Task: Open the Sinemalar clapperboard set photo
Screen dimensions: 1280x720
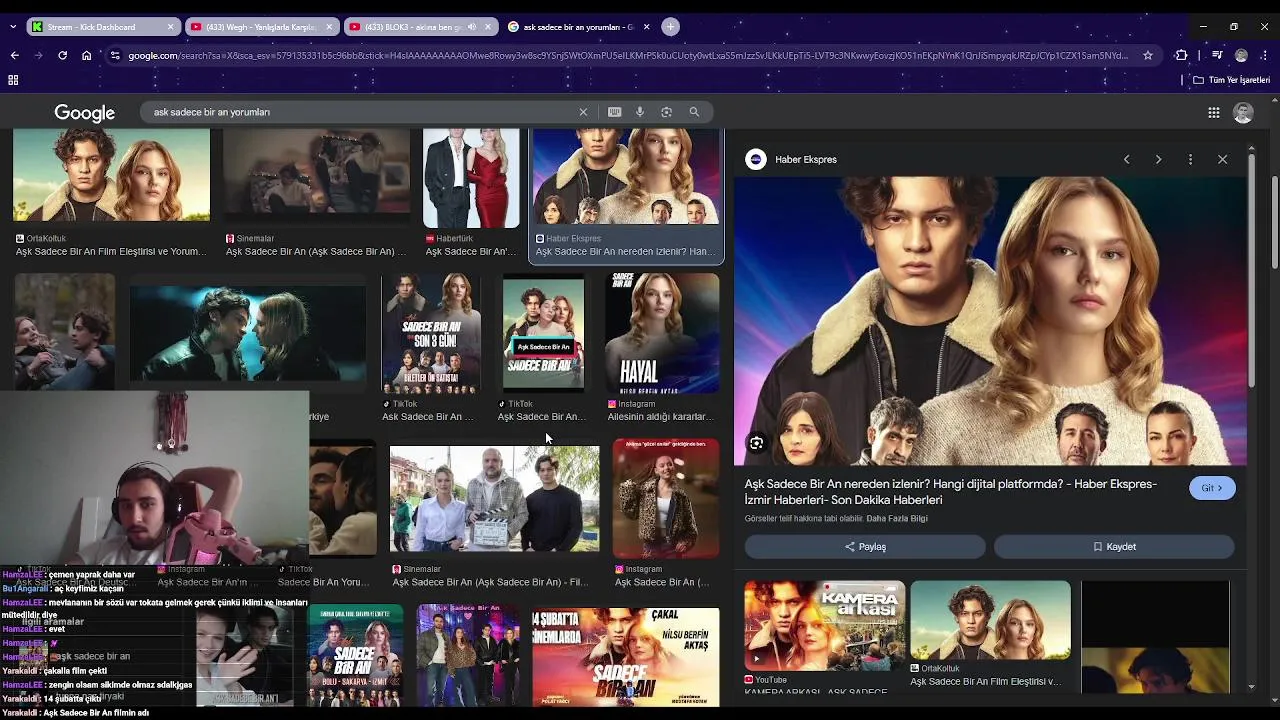Action: 494,499
